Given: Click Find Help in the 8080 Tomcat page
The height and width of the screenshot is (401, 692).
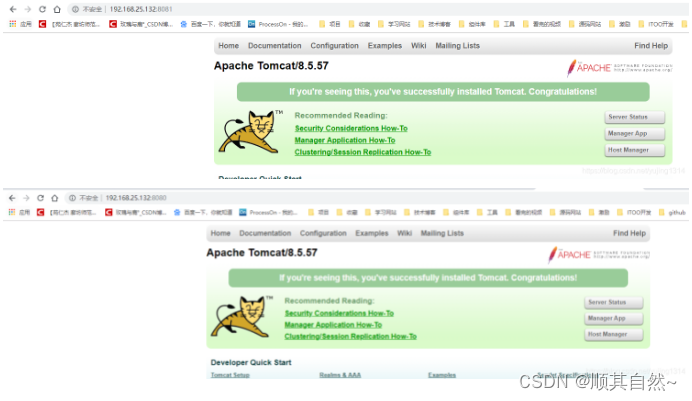Looking at the screenshot, I should click(629, 233).
